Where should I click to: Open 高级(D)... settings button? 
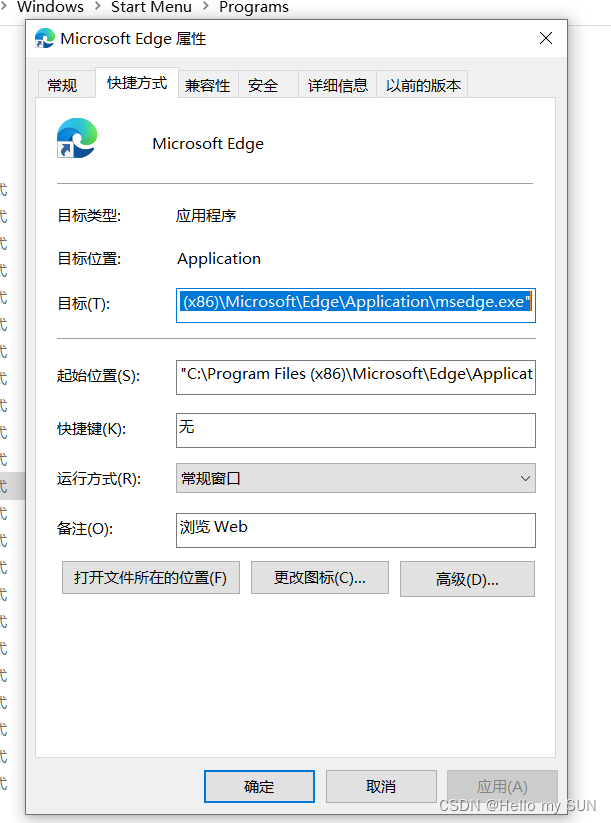467,579
